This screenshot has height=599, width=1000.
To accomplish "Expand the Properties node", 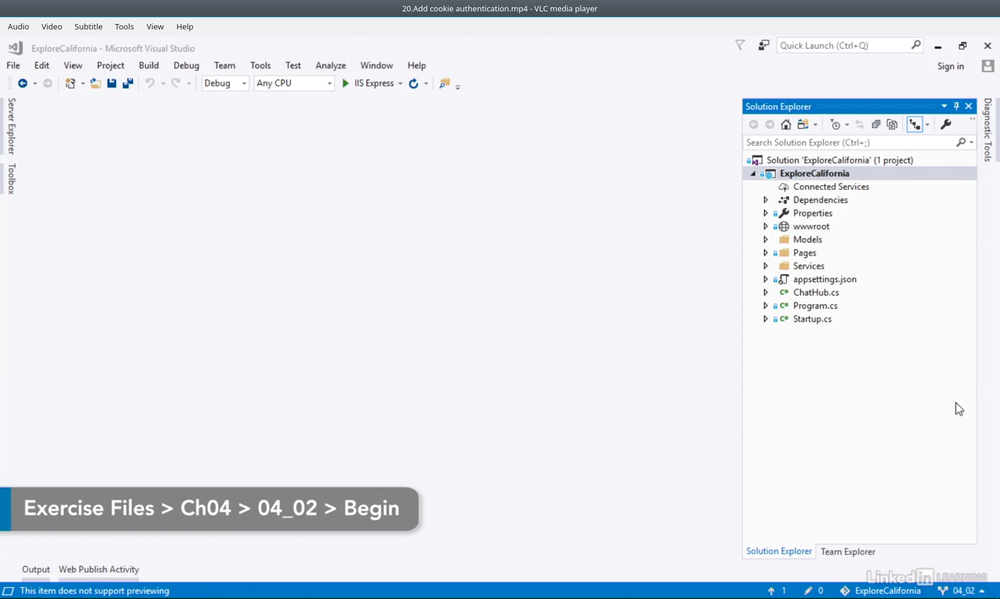I will [766, 213].
